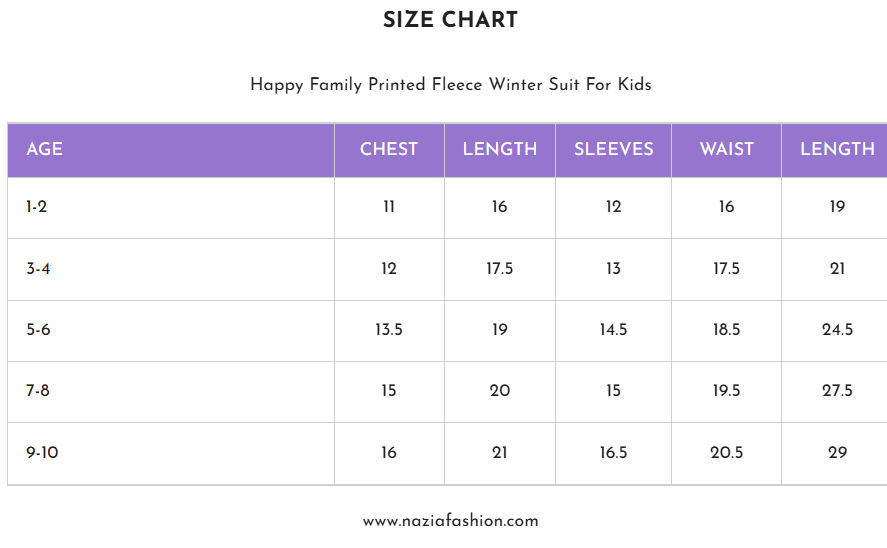Click the 7-8 age row label
The width and height of the screenshot is (887, 548).
(38, 391)
